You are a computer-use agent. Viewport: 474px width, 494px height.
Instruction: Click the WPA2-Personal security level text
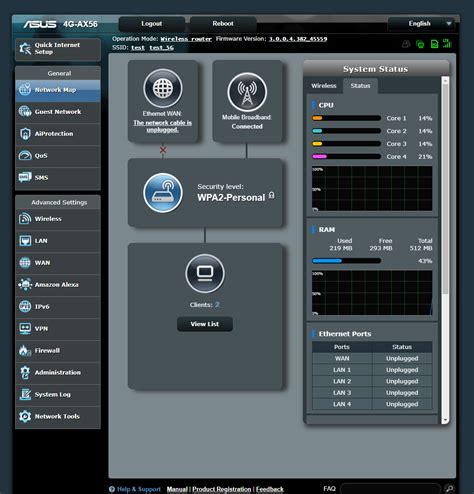(x=231, y=198)
